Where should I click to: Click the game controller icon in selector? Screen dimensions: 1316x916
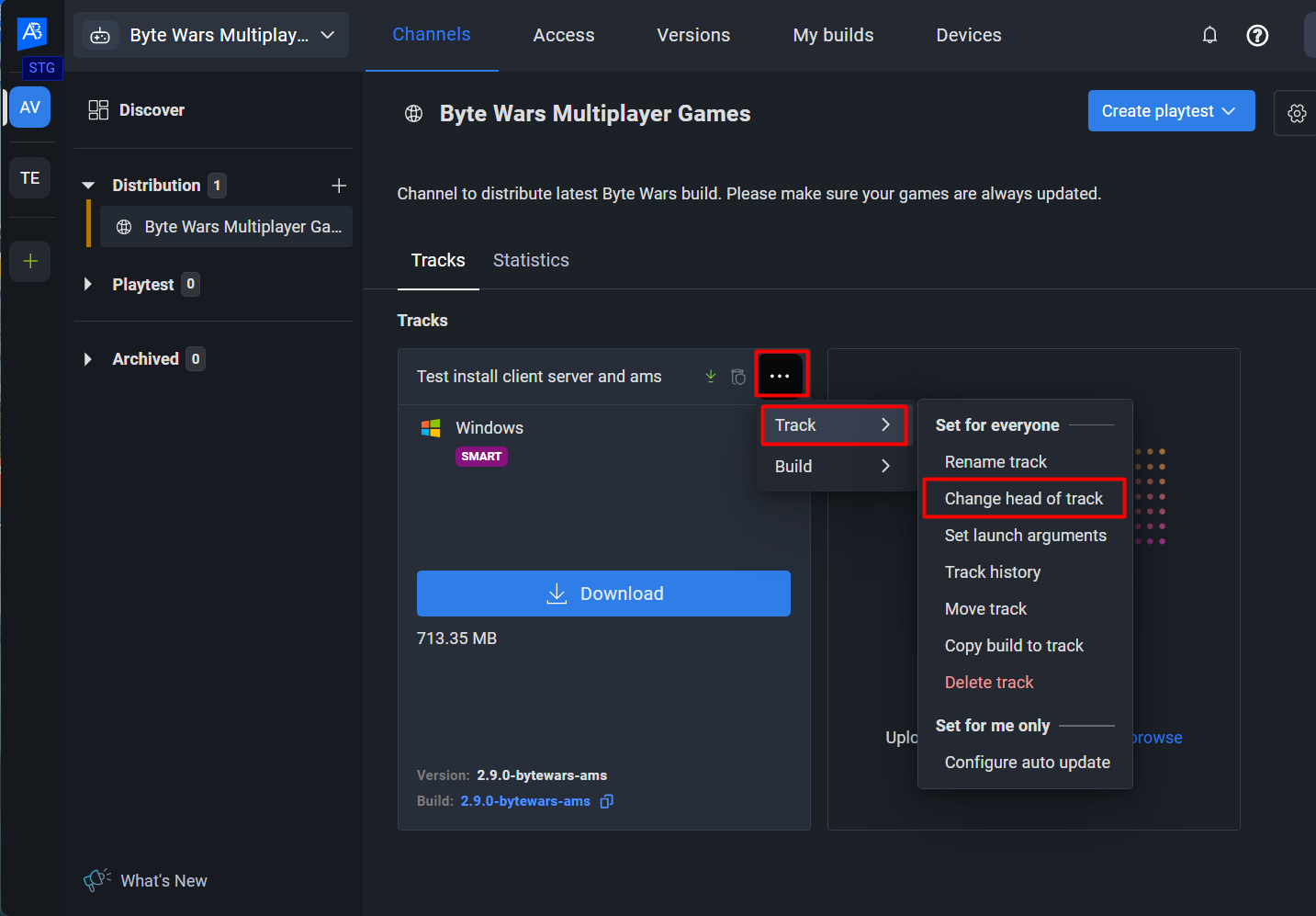pos(100,36)
